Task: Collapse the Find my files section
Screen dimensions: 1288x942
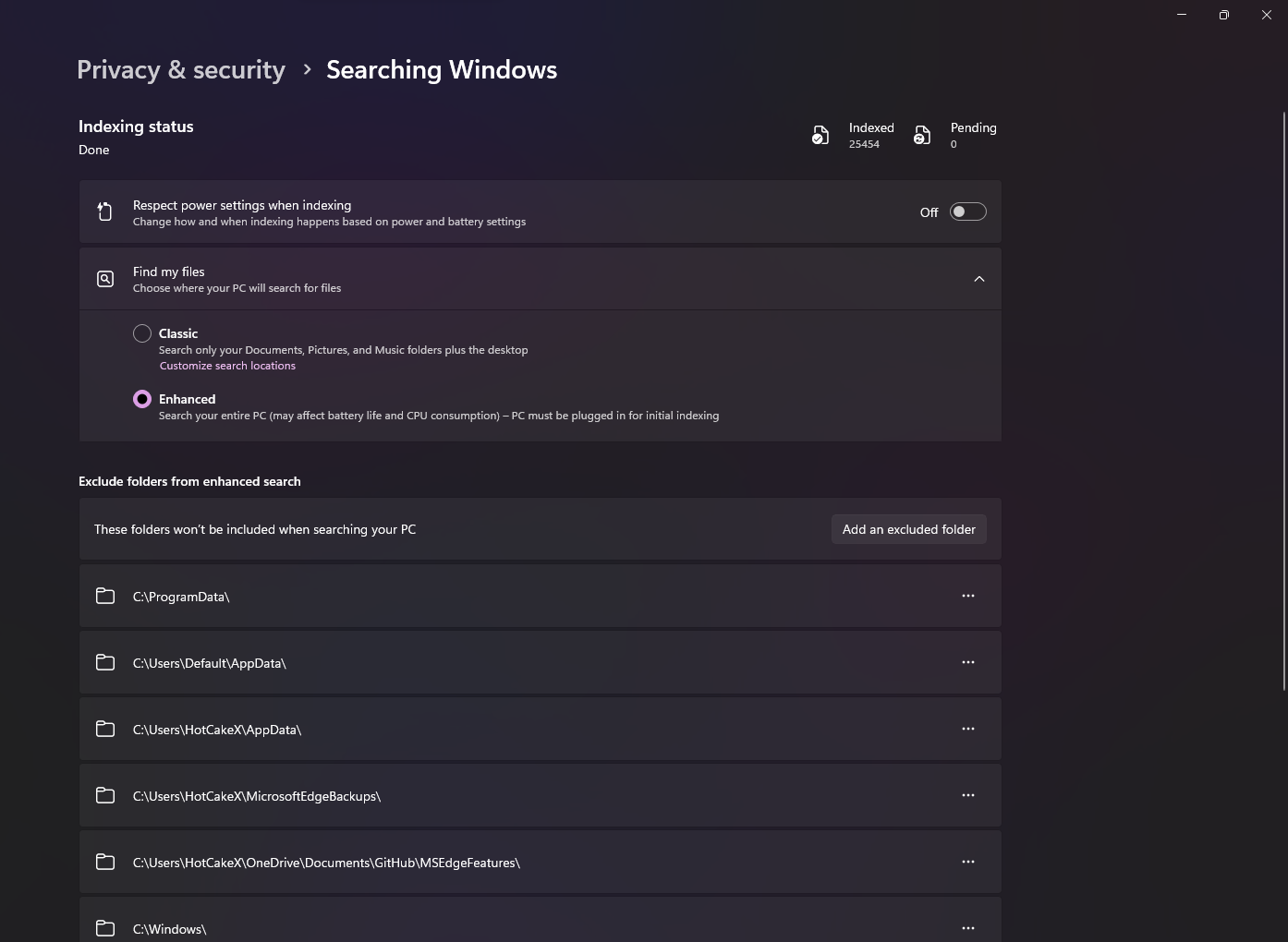Action: coord(978,278)
